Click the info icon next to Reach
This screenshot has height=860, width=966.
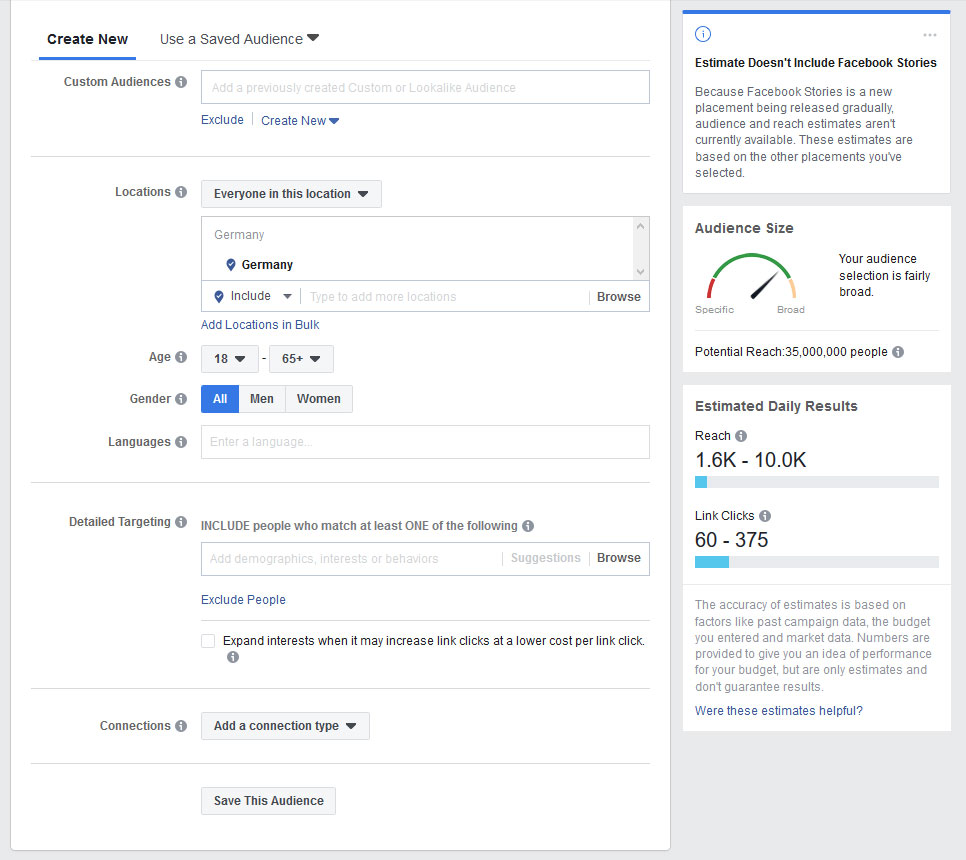[741, 436]
